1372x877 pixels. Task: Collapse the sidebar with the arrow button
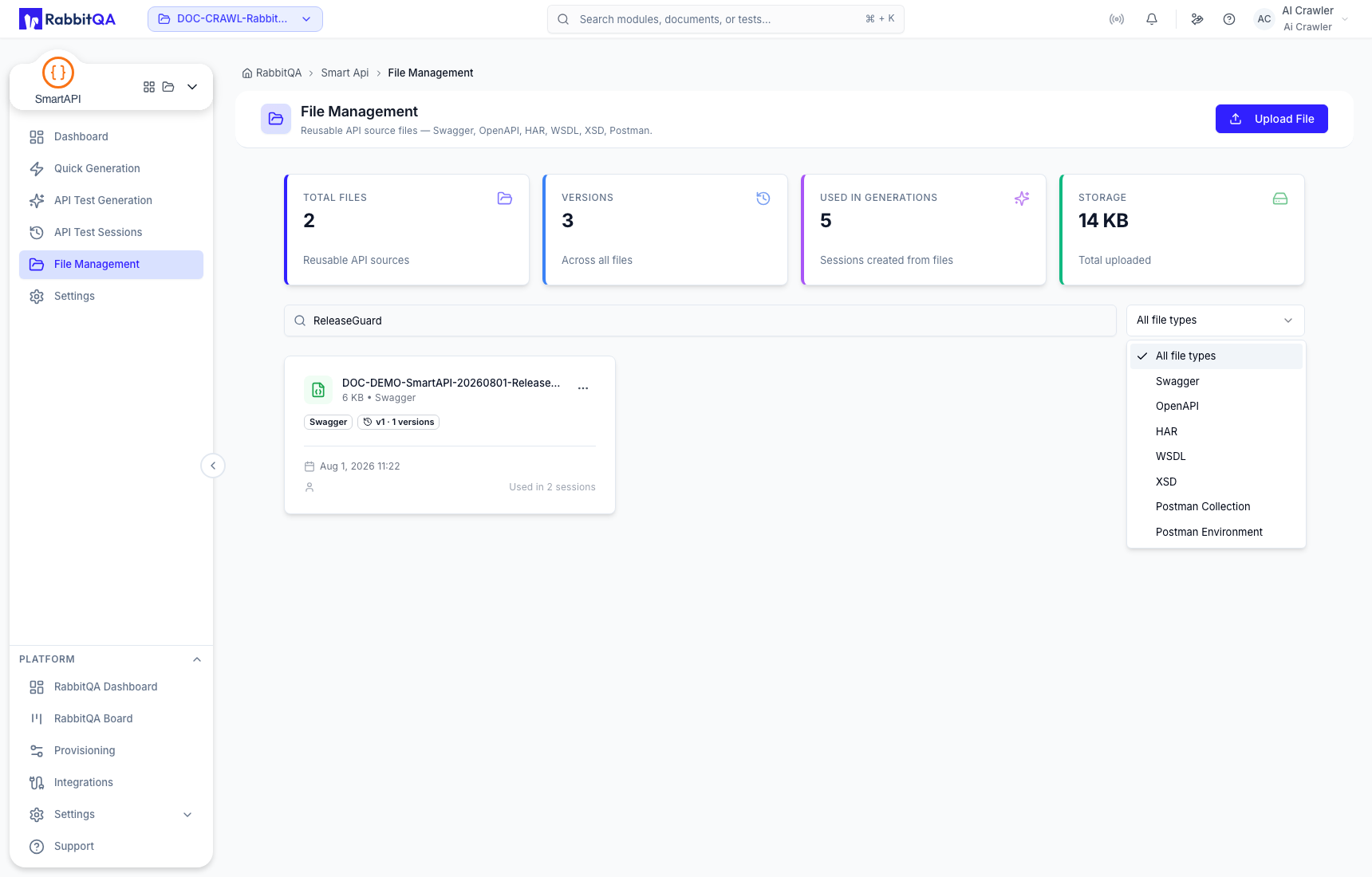point(213,466)
